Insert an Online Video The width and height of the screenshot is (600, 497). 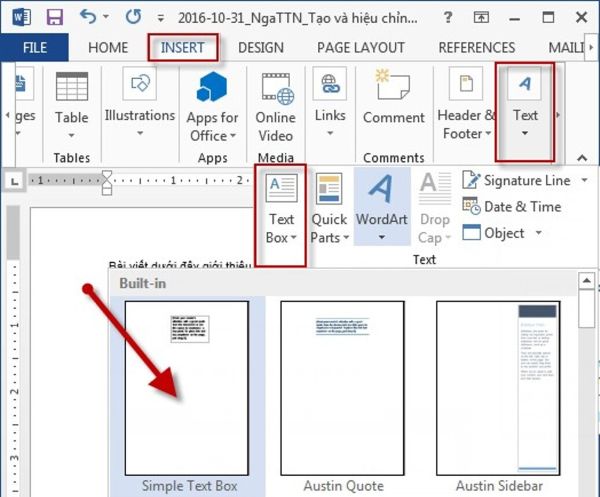(x=275, y=105)
